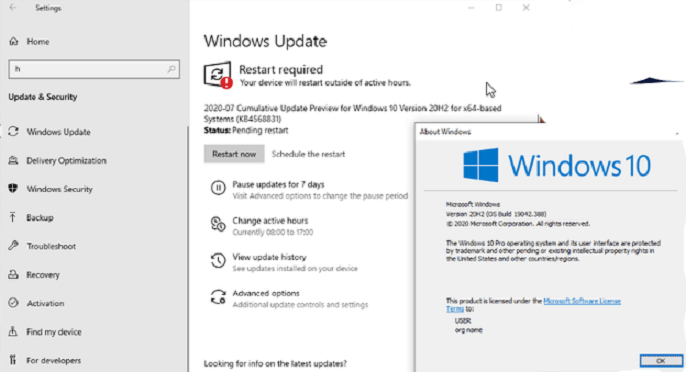The image size is (686, 372).
Task: Click the USER licensee name
Action: (x=463, y=321)
